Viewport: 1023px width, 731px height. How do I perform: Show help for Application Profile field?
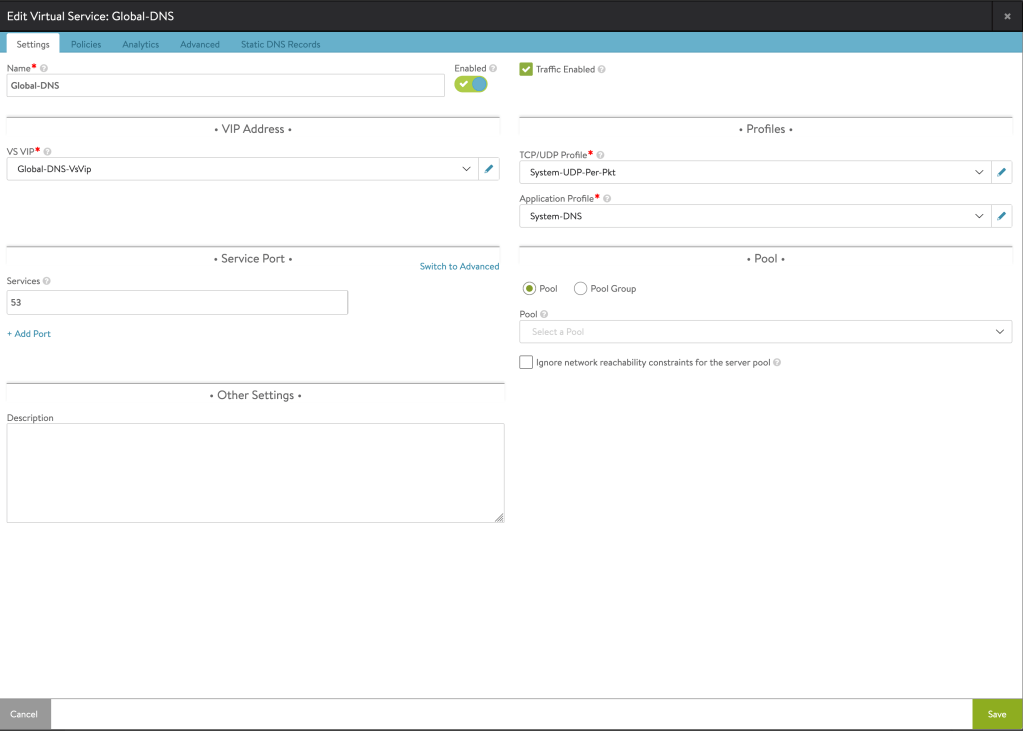tap(607, 199)
